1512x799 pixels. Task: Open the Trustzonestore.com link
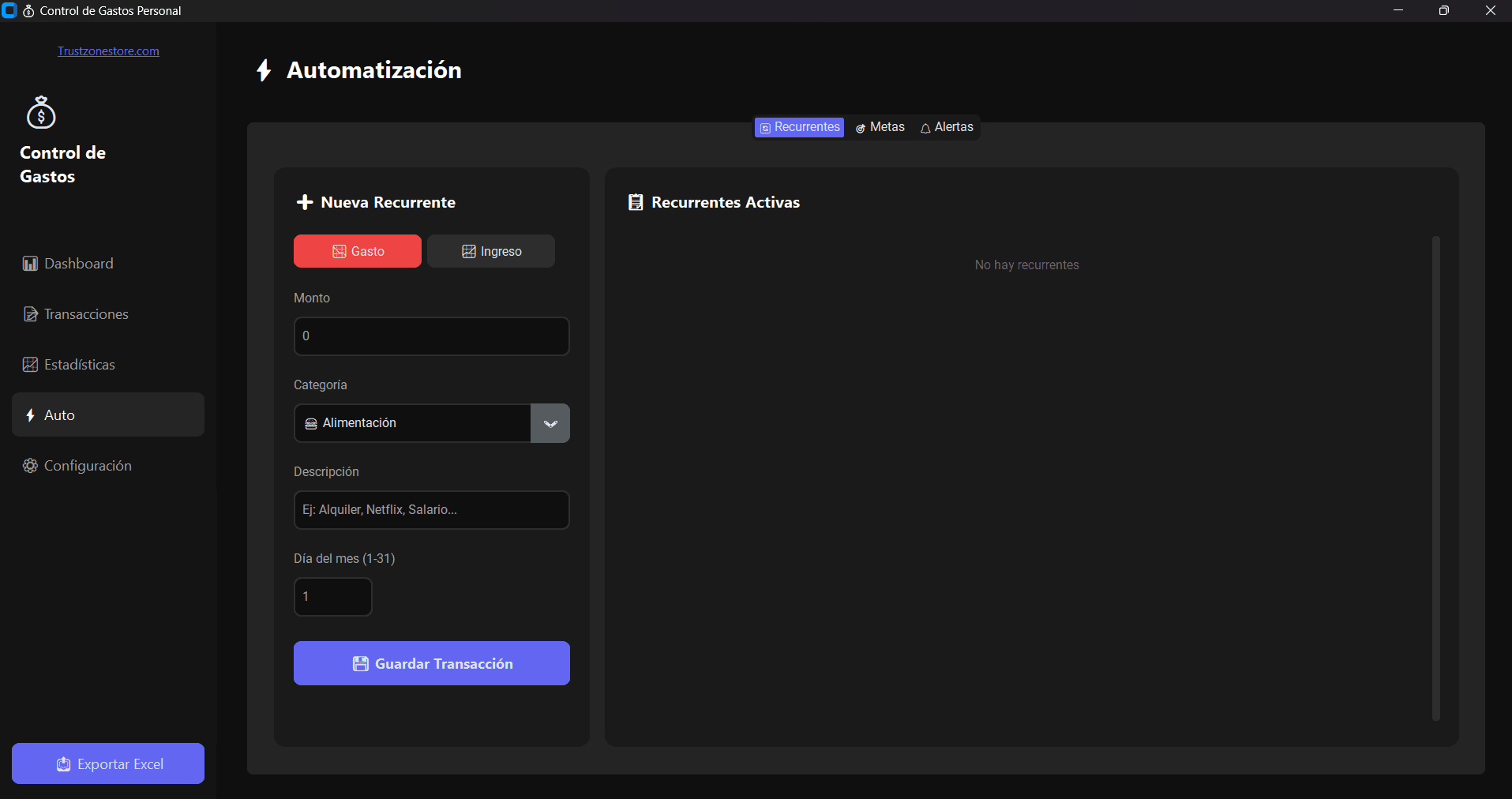108,51
